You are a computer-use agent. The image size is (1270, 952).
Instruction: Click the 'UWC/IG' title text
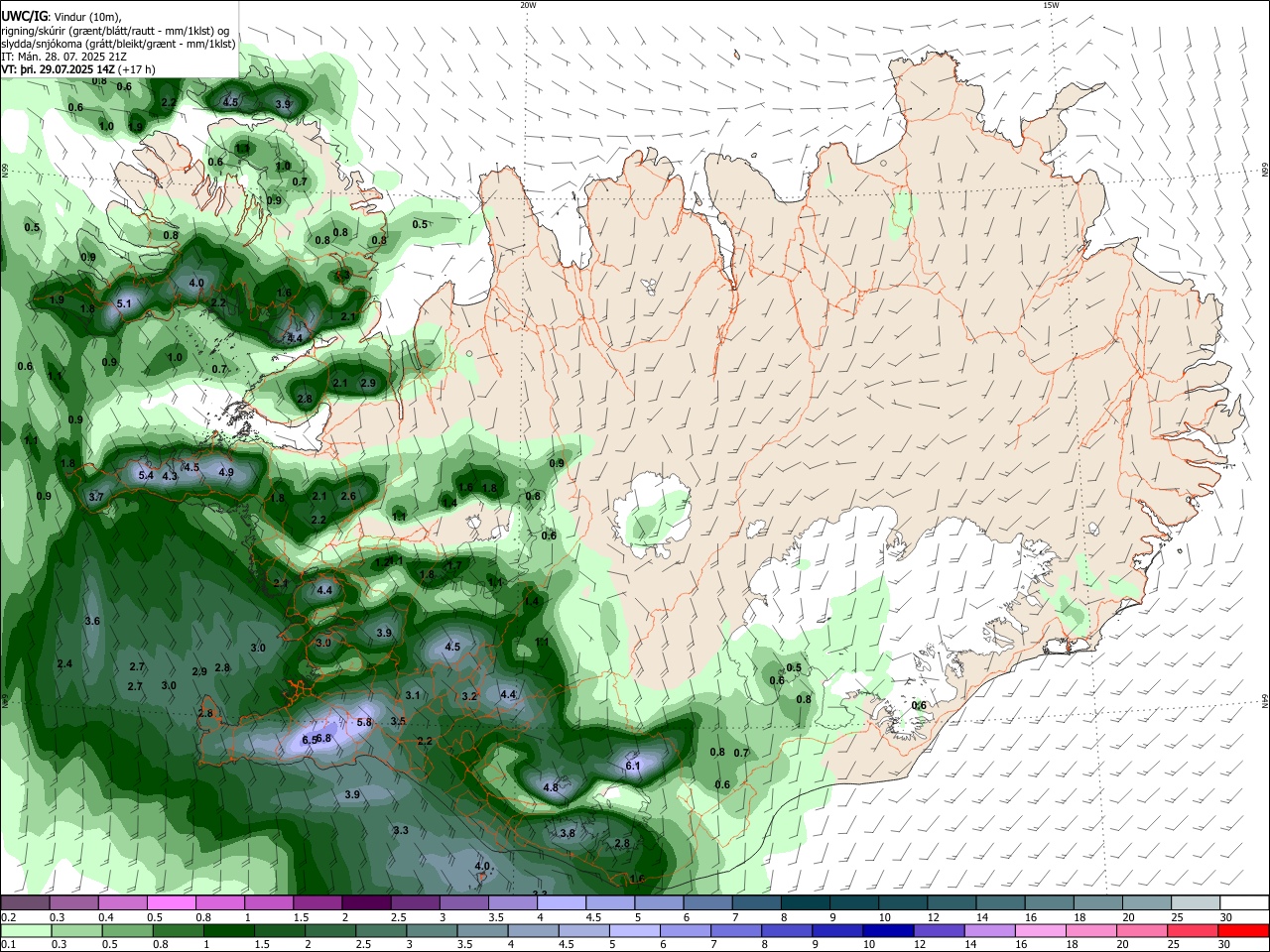point(25,16)
